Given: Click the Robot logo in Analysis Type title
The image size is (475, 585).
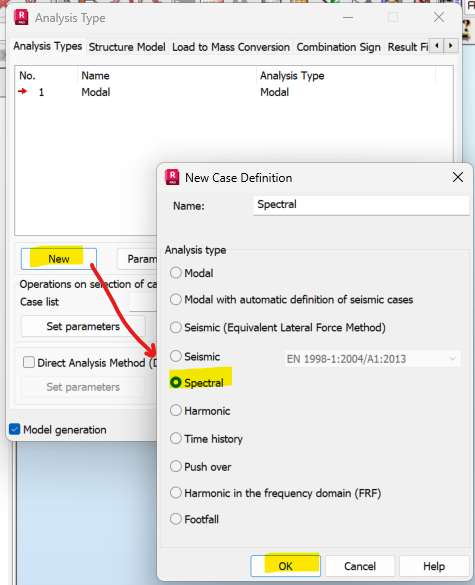Looking at the screenshot, I should click(x=21, y=18).
